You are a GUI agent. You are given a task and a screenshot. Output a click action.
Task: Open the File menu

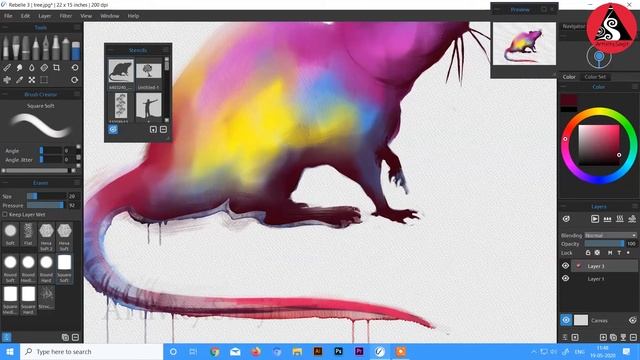coord(8,16)
